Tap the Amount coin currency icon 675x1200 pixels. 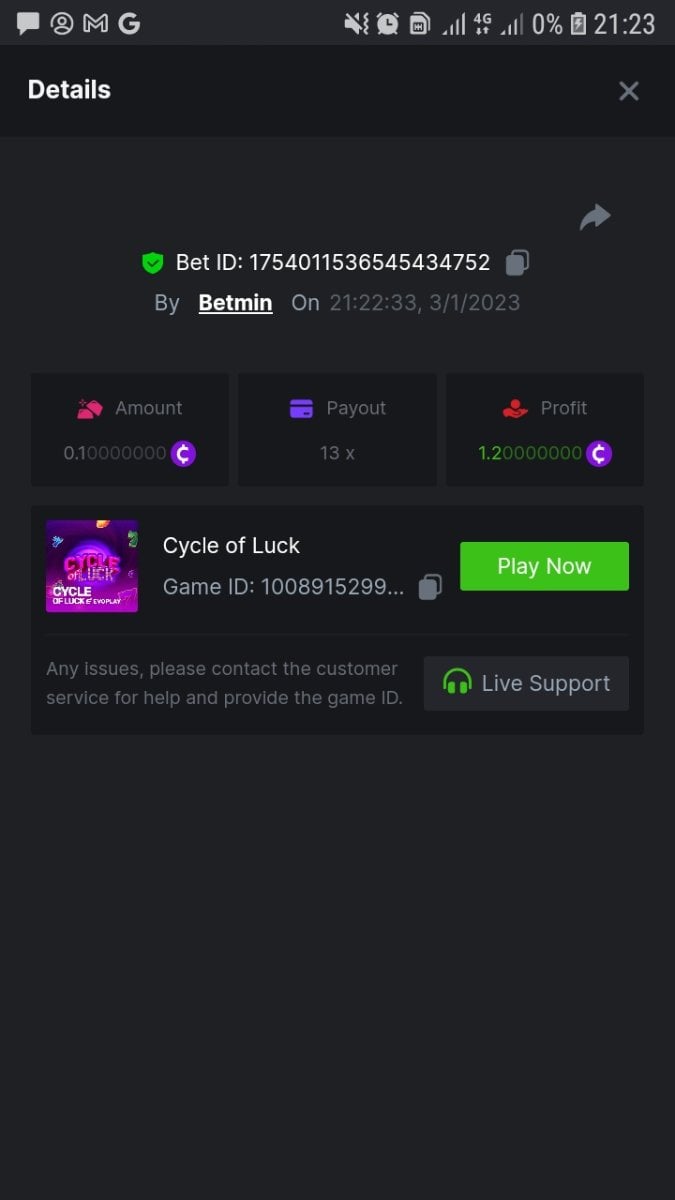183,453
